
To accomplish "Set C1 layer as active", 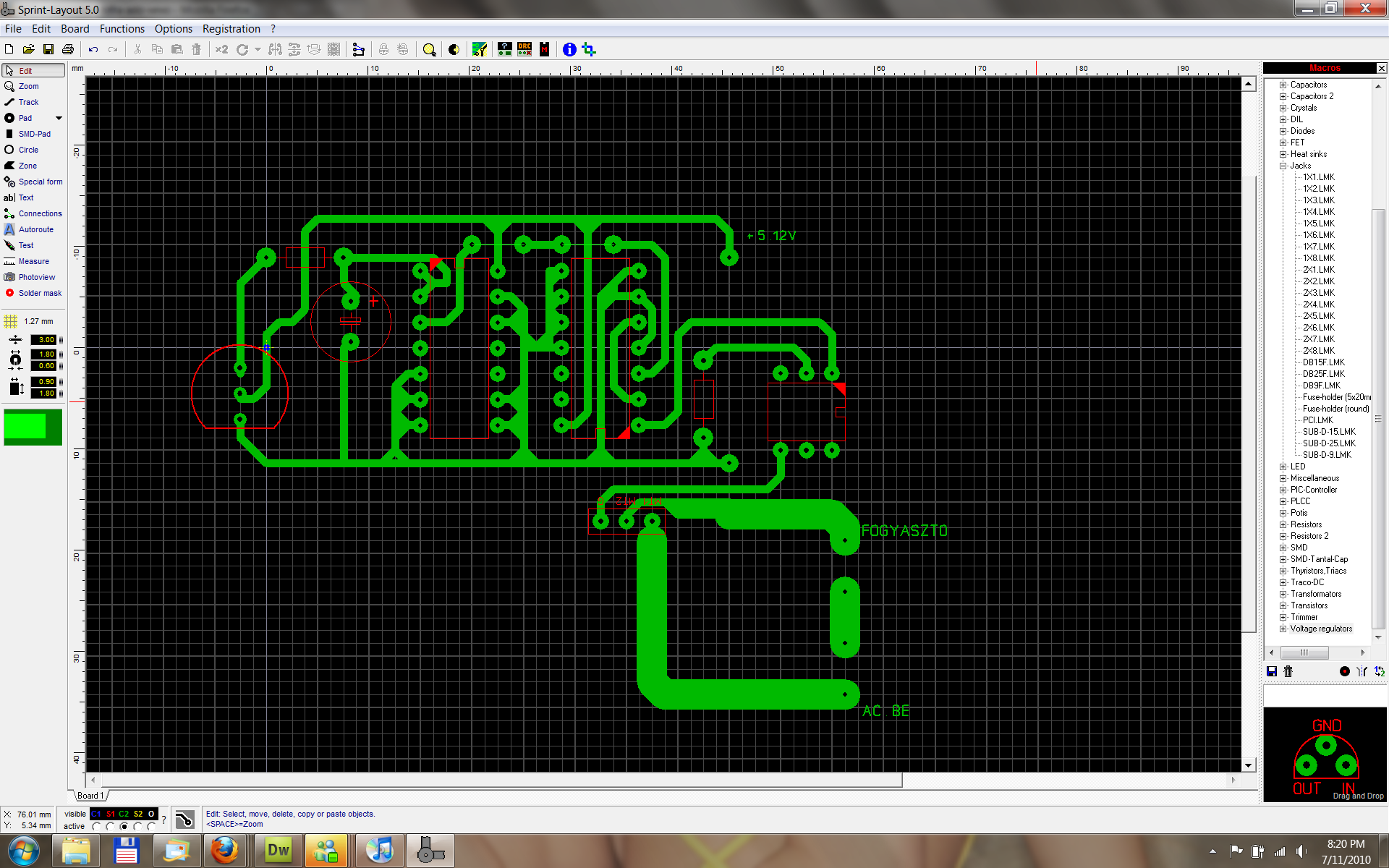I will pos(96,826).
